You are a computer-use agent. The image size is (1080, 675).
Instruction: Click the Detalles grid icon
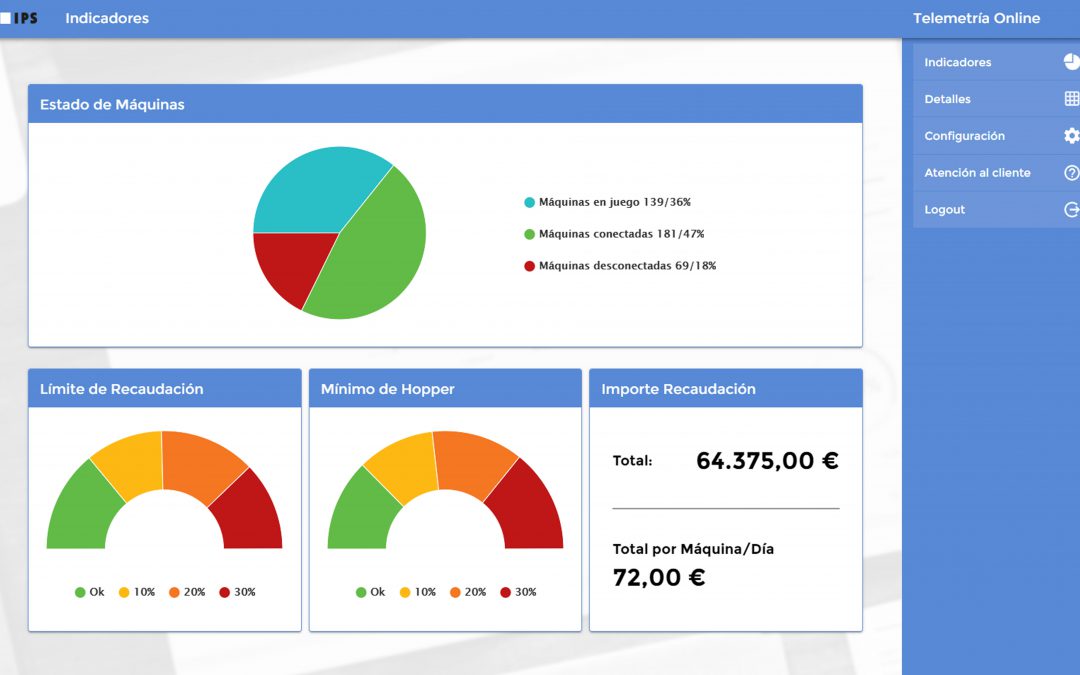point(1072,98)
